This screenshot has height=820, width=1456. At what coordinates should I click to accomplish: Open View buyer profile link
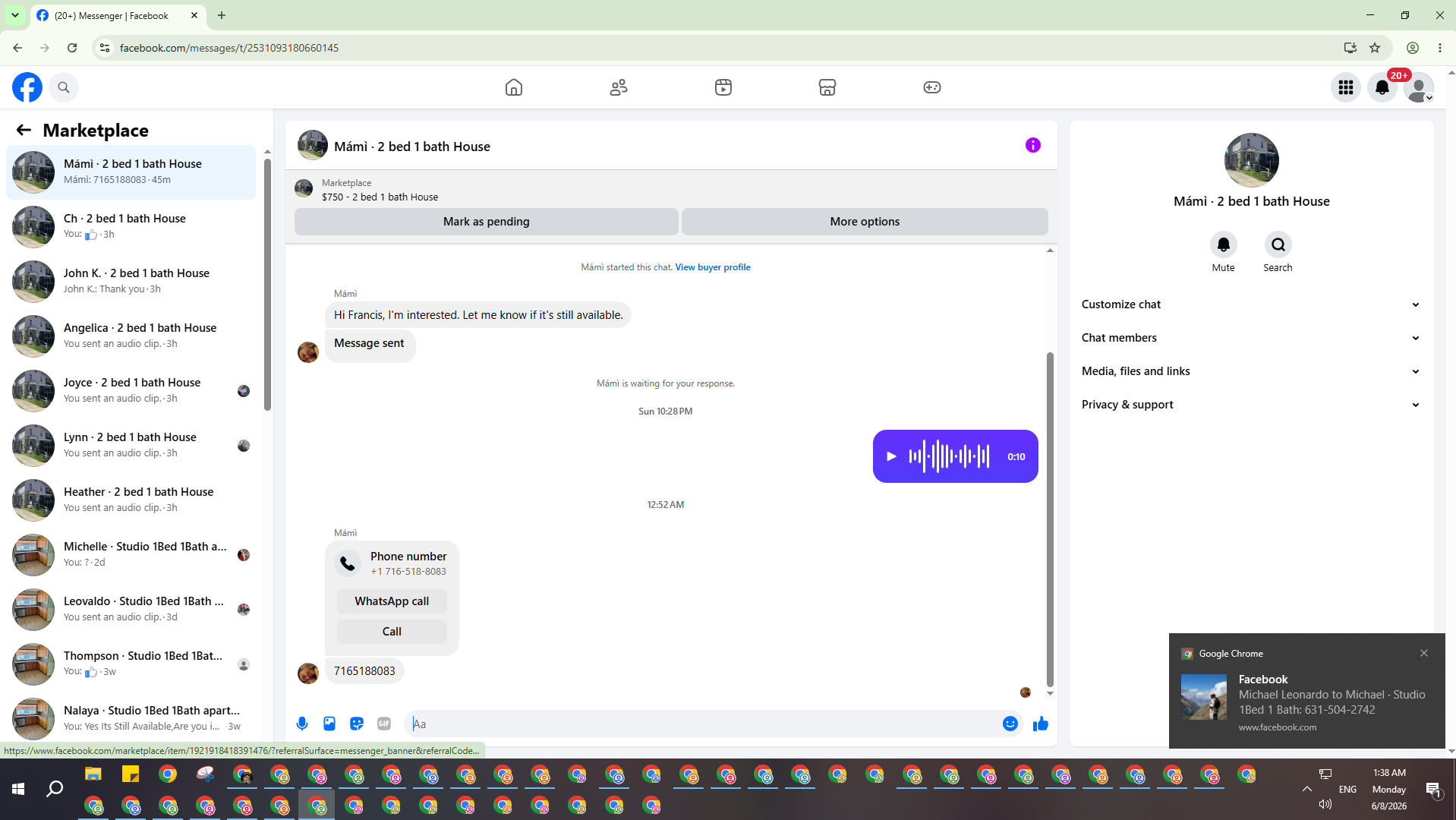713,267
